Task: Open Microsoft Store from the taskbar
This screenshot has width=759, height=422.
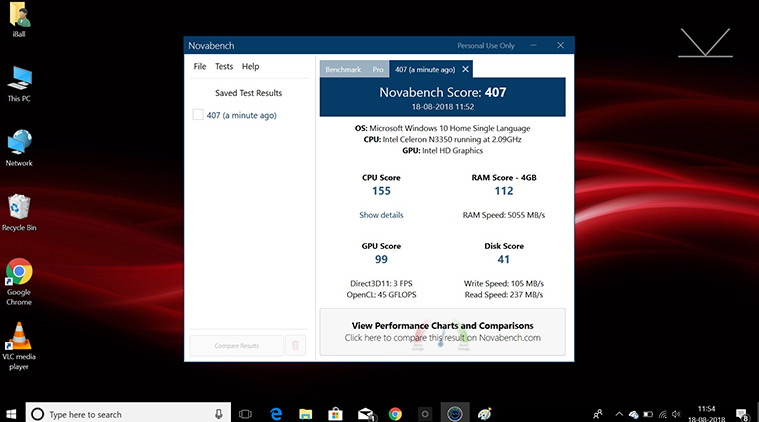Action: click(x=336, y=413)
